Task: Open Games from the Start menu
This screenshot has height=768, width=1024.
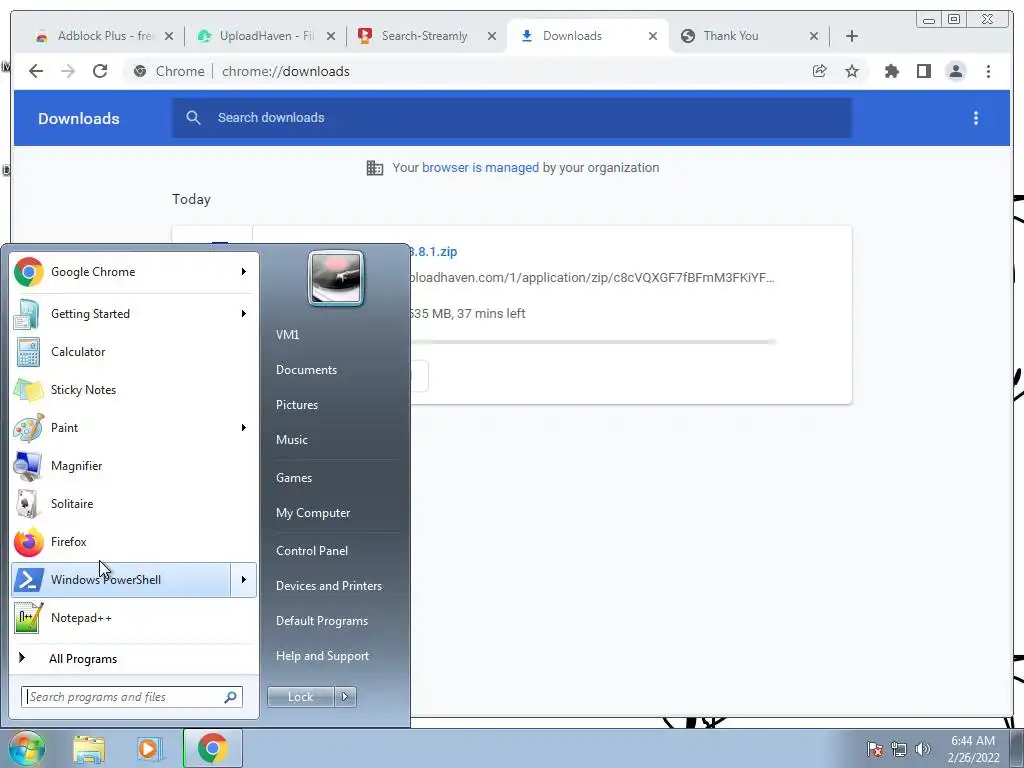Action: click(x=294, y=477)
